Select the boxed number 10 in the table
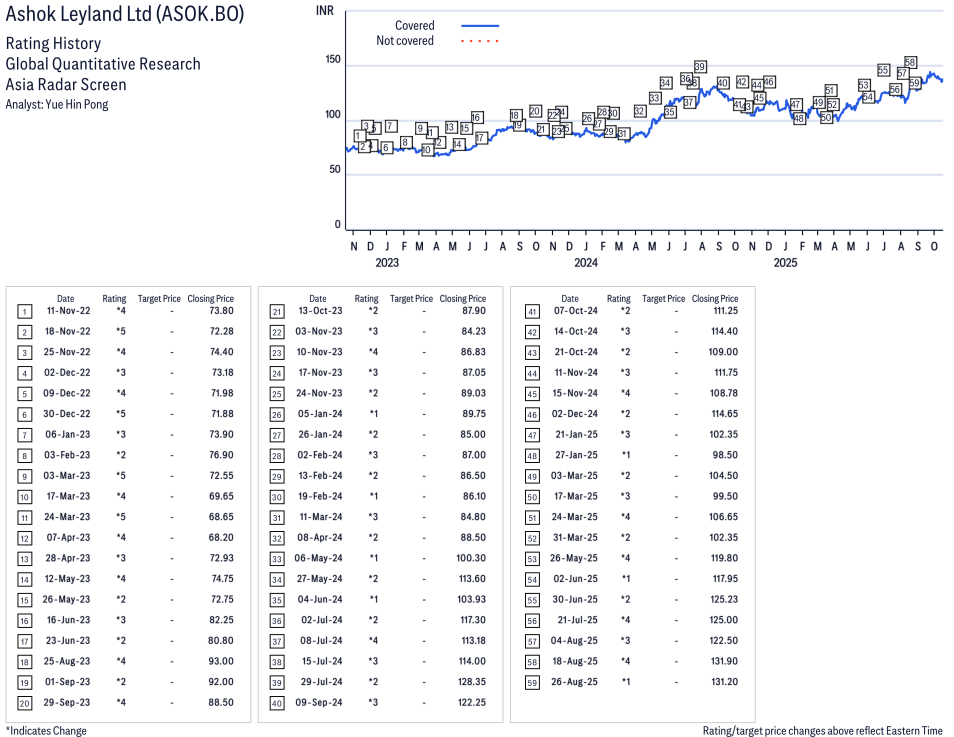Viewport: 954px width, 737px height. [x=25, y=497]
